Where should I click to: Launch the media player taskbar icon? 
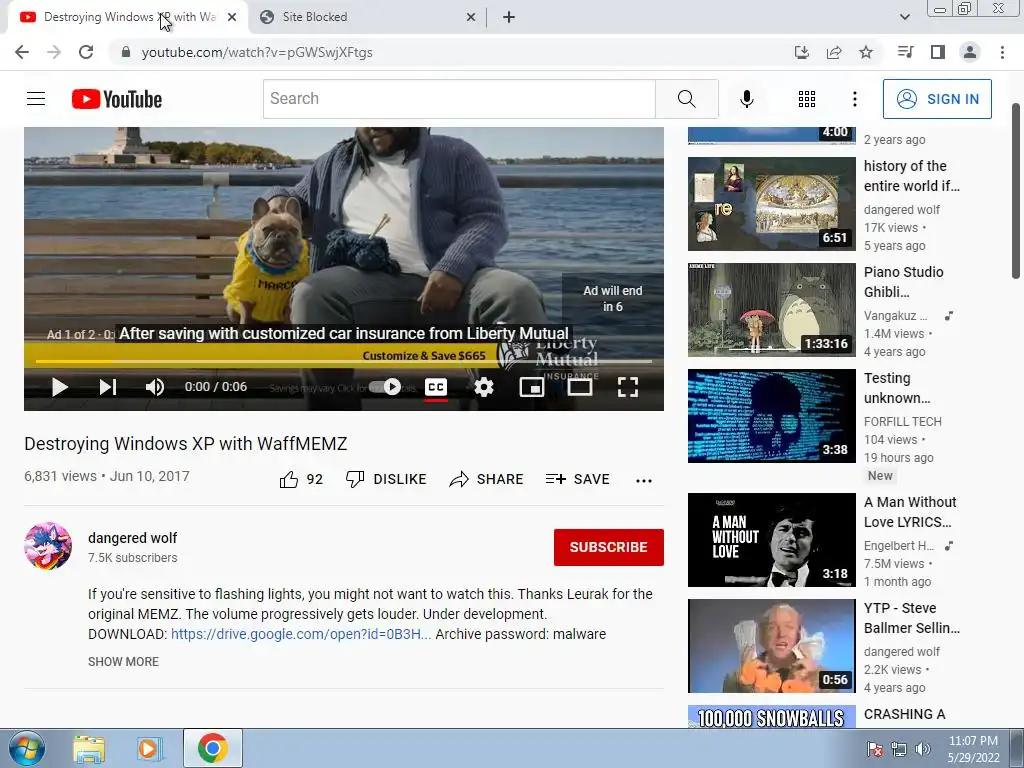(148, 748)
